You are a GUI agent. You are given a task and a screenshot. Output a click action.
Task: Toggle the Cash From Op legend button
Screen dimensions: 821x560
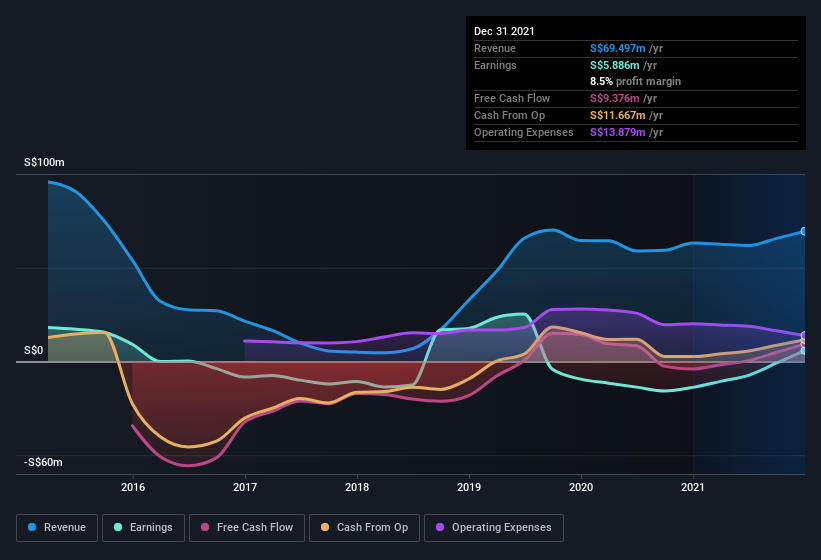pyautogui.click(x=364, y=528)
